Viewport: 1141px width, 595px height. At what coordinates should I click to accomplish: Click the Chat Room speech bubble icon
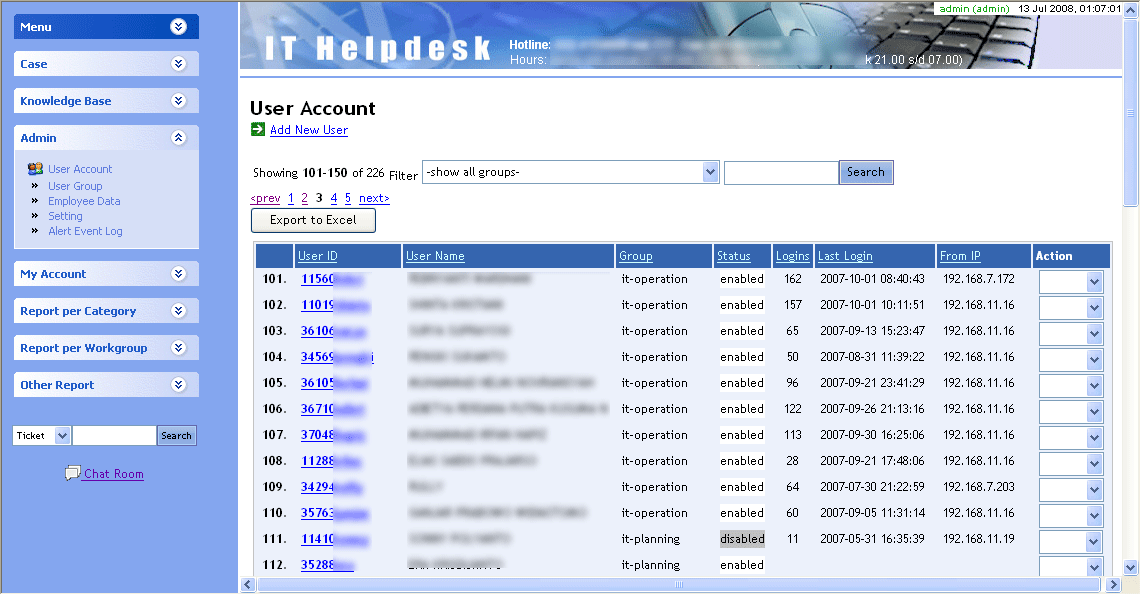(x=72, y=473)
